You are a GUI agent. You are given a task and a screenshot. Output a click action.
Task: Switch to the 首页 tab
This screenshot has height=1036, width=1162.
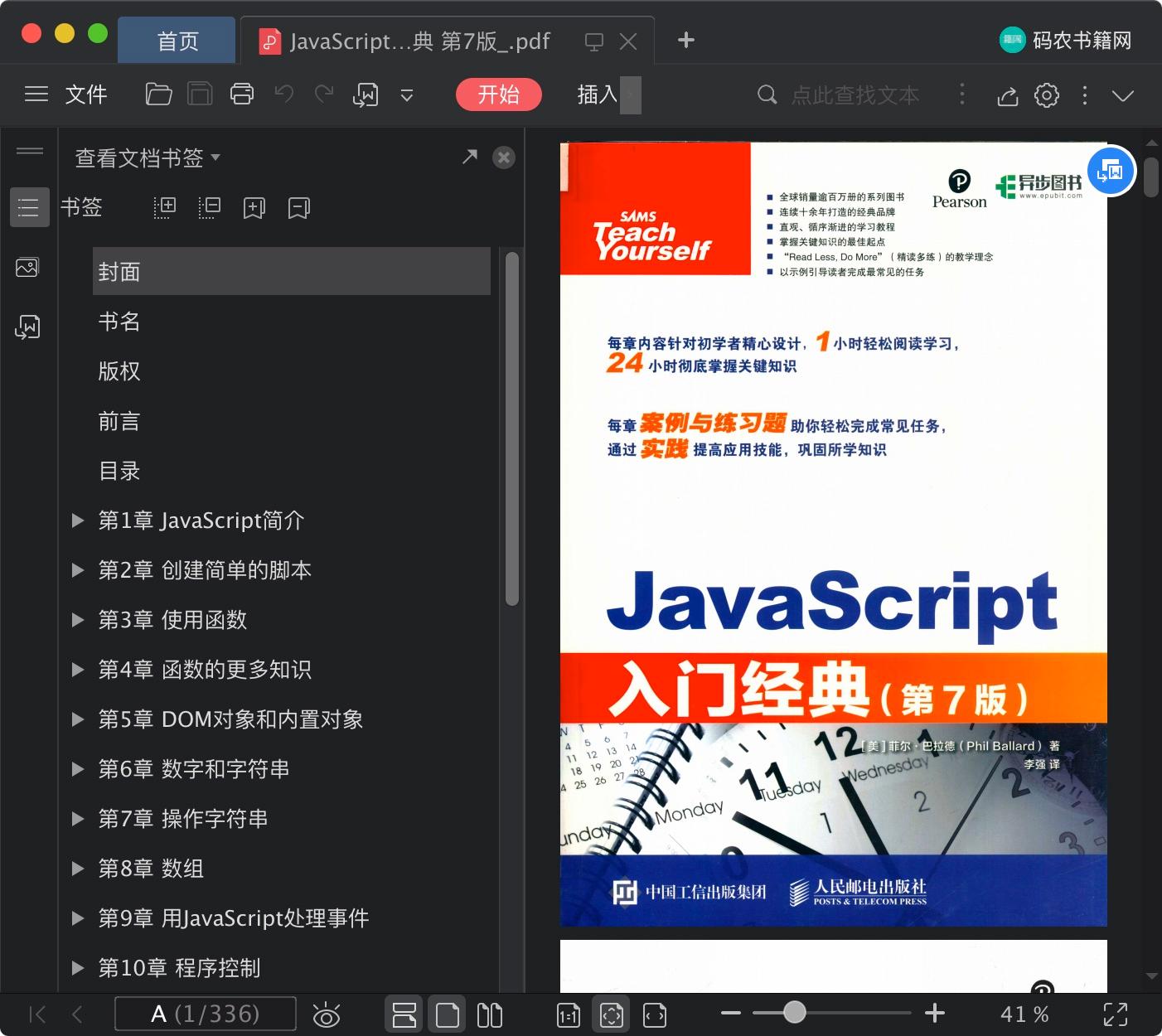177,41
